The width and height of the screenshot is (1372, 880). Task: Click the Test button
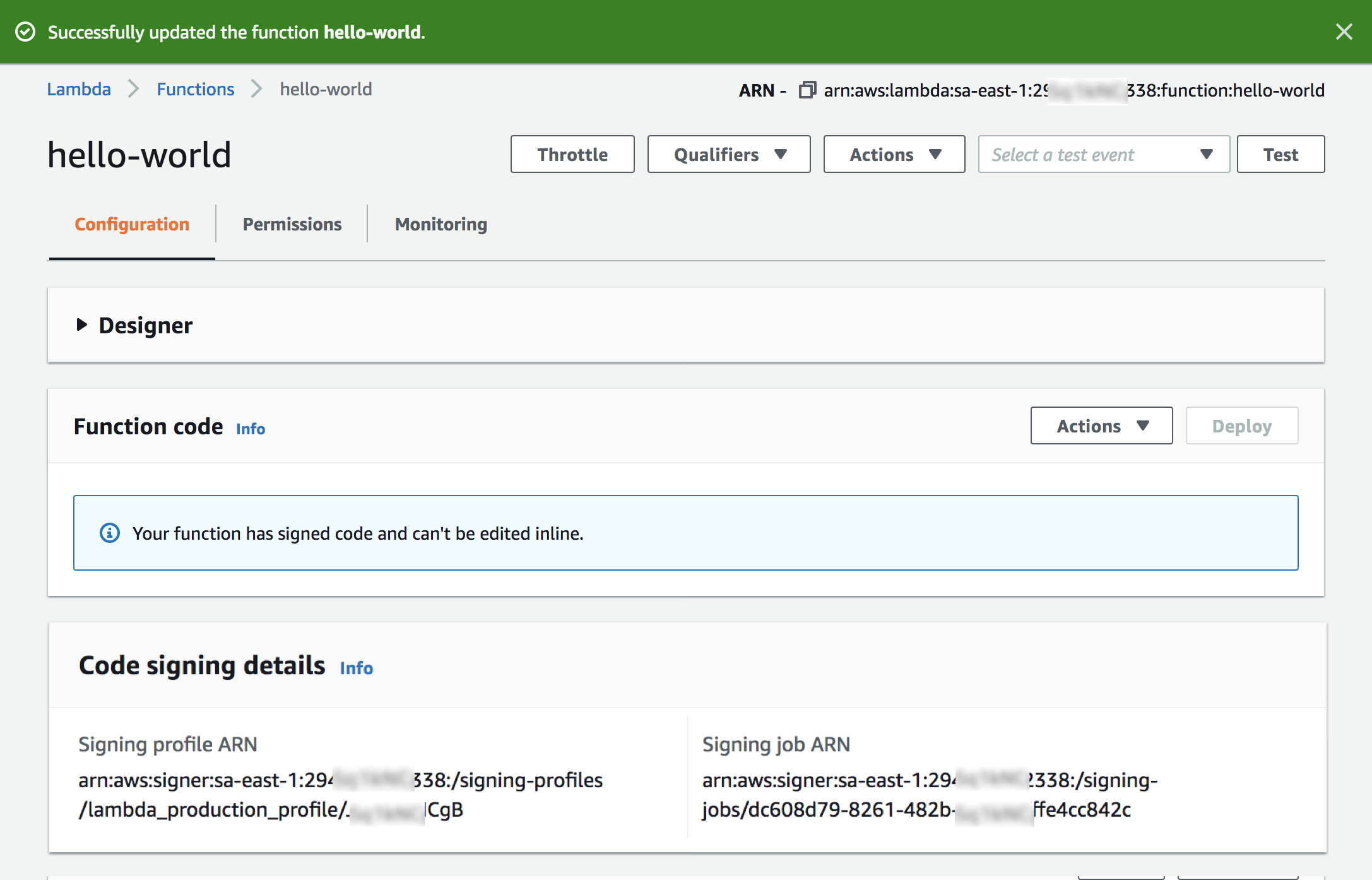click(1280, 154)
